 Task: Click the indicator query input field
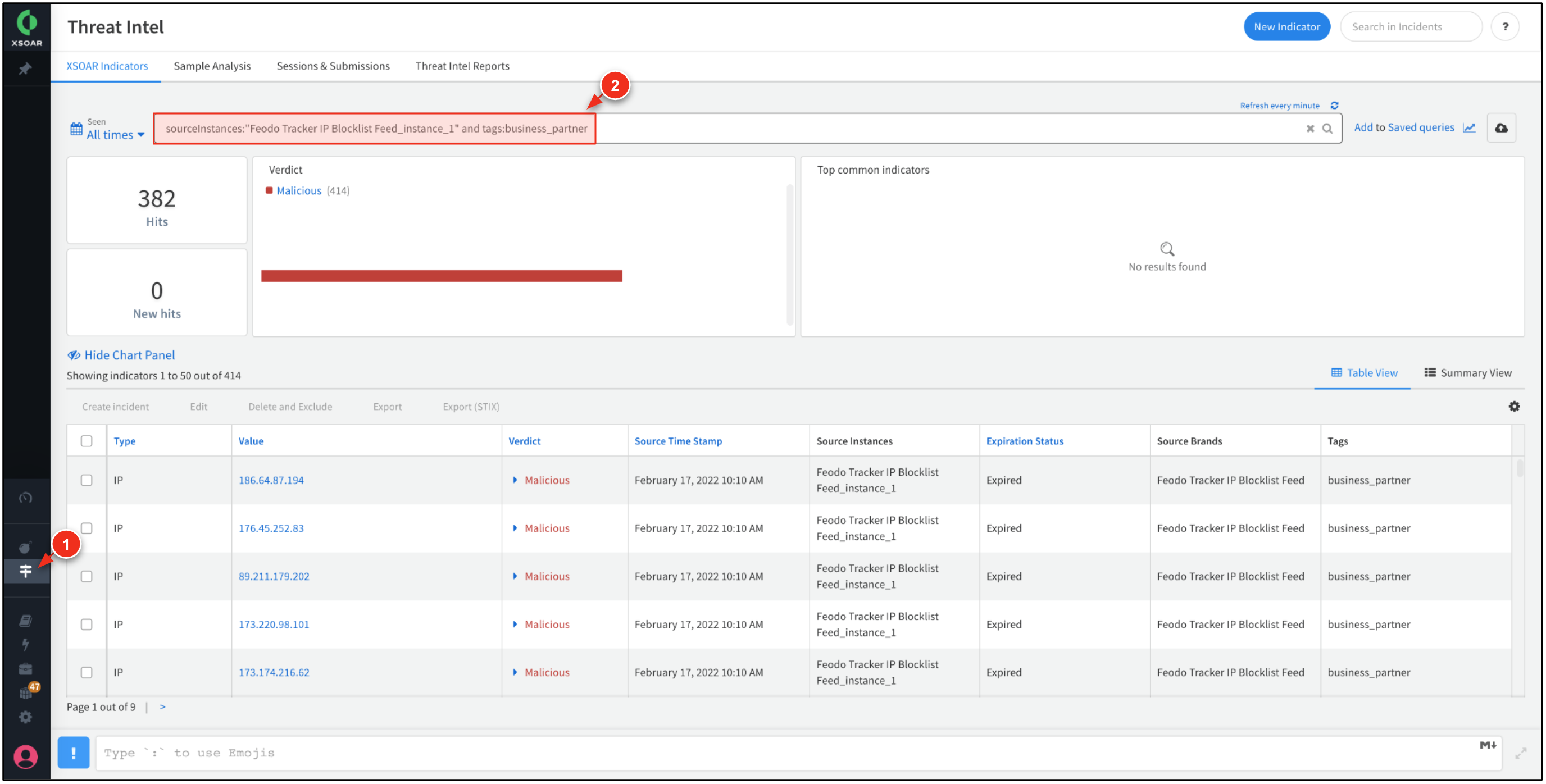(747, 129)
